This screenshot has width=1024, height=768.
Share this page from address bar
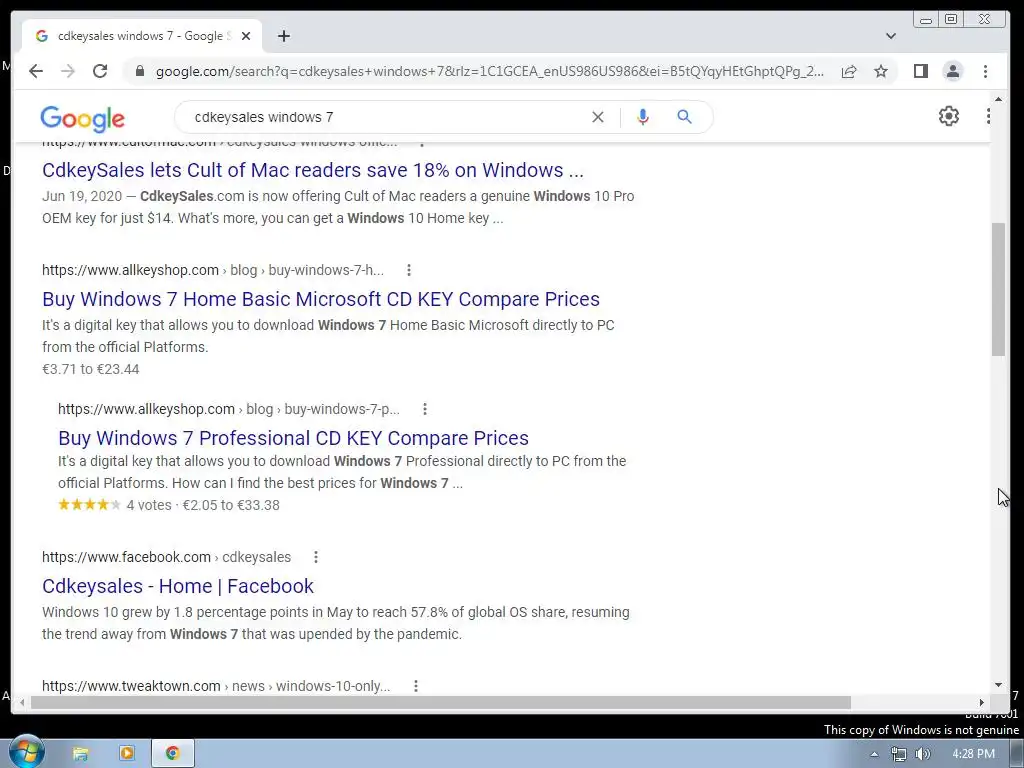[x=849, y=71]
